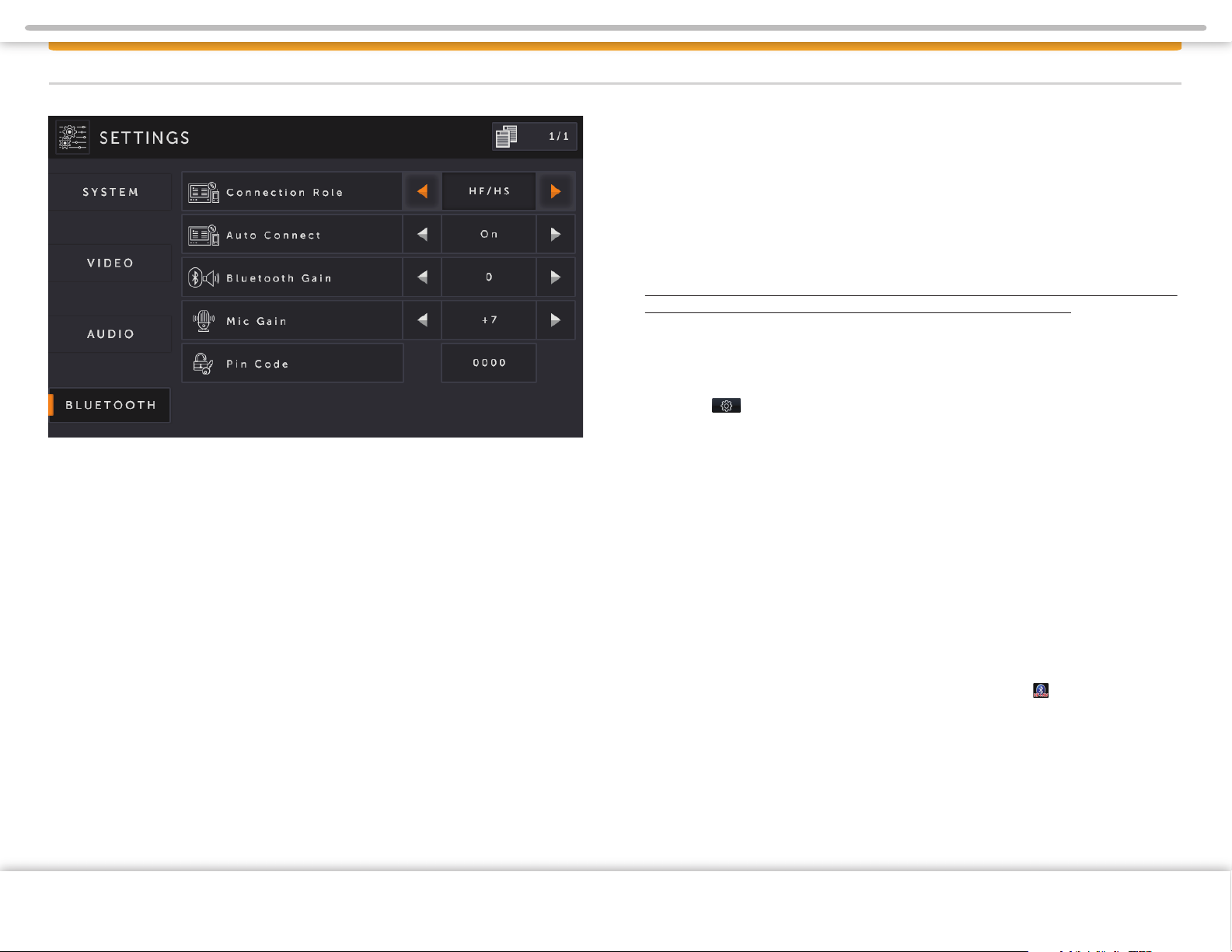Click the HF/HS Connection Role value
1232x952 pixels.
point(489,191)
